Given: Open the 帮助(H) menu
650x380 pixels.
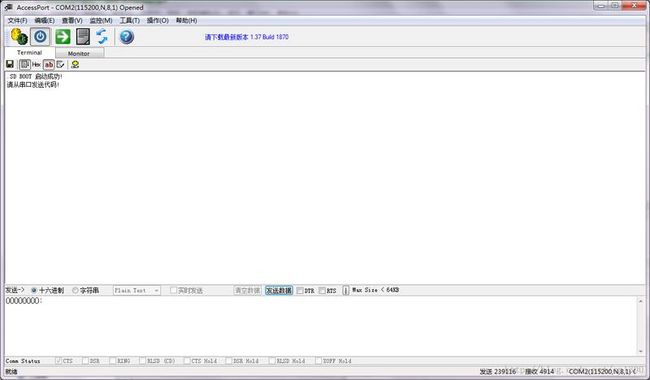Looking at the screenshot, I should 187,20.
